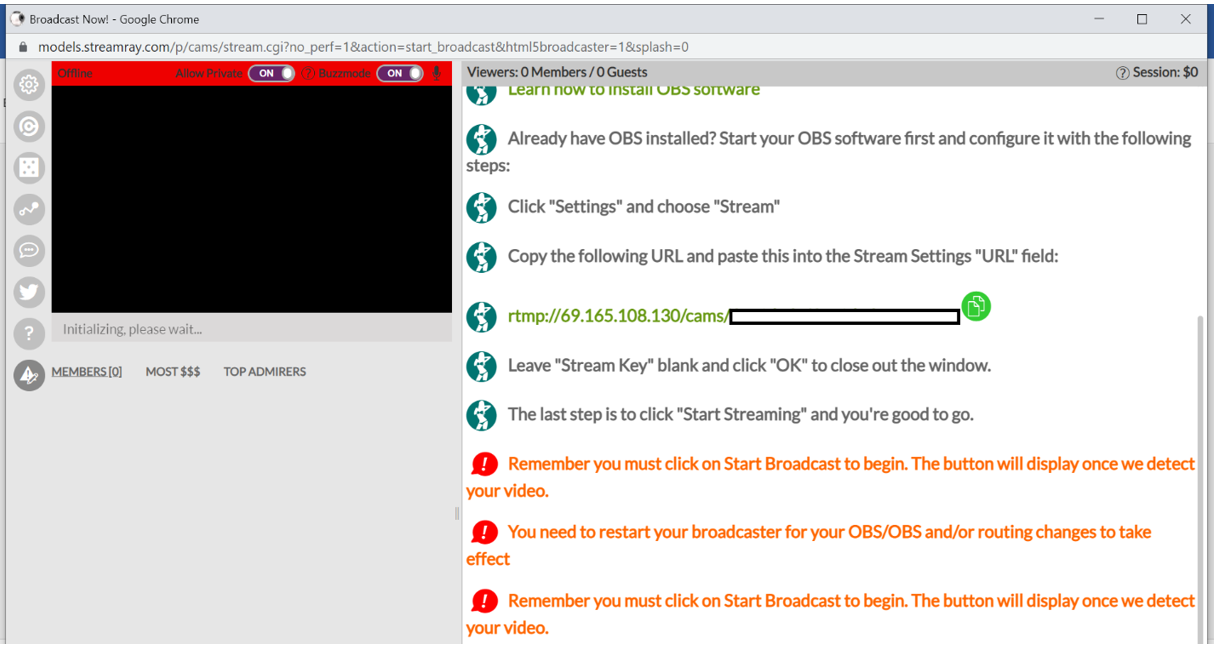Click the circular target icon in sidebar

coord(29,127)
